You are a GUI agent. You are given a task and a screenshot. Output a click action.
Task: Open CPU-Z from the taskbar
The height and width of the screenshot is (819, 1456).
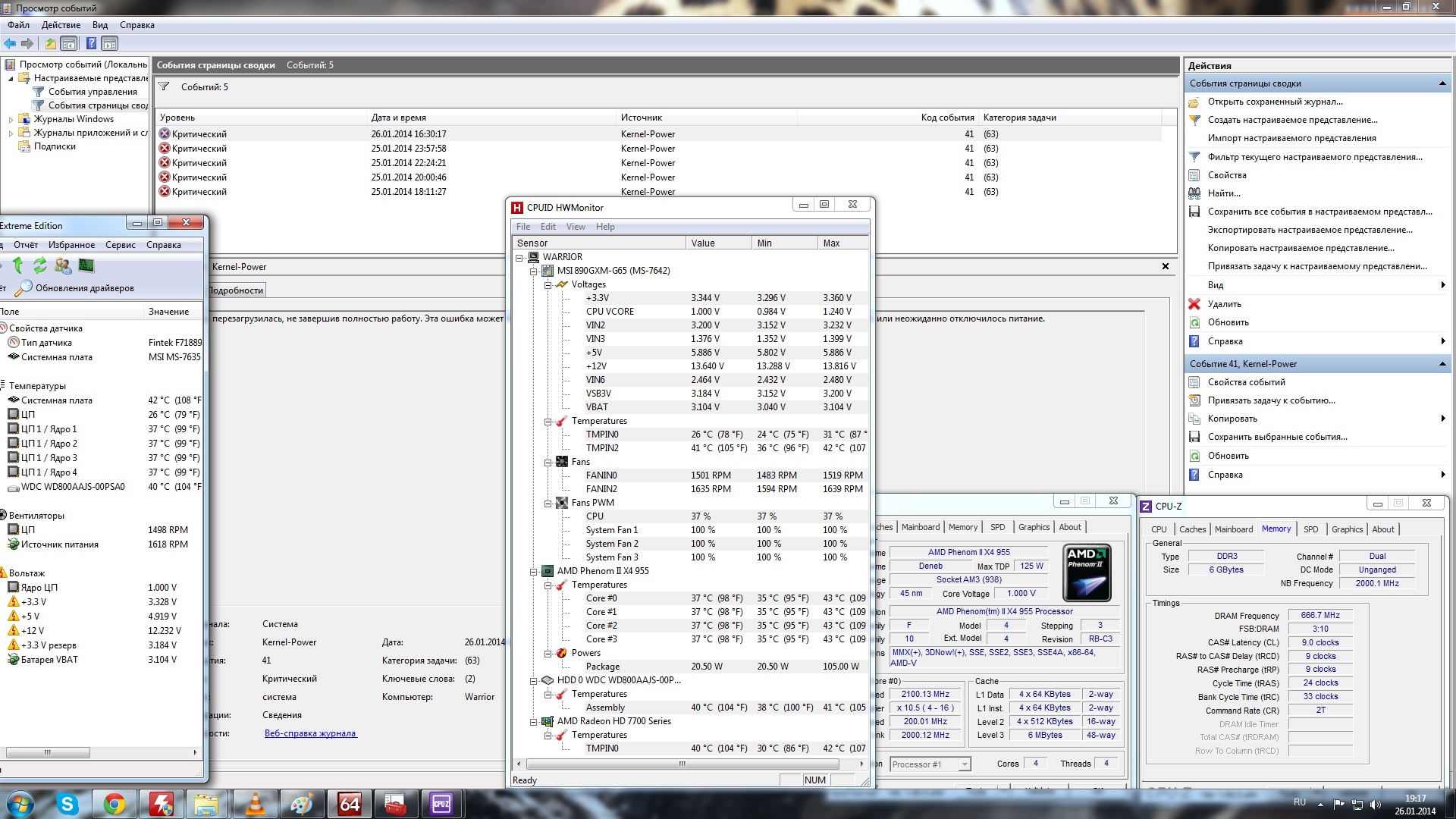click(x=441, y=804)
